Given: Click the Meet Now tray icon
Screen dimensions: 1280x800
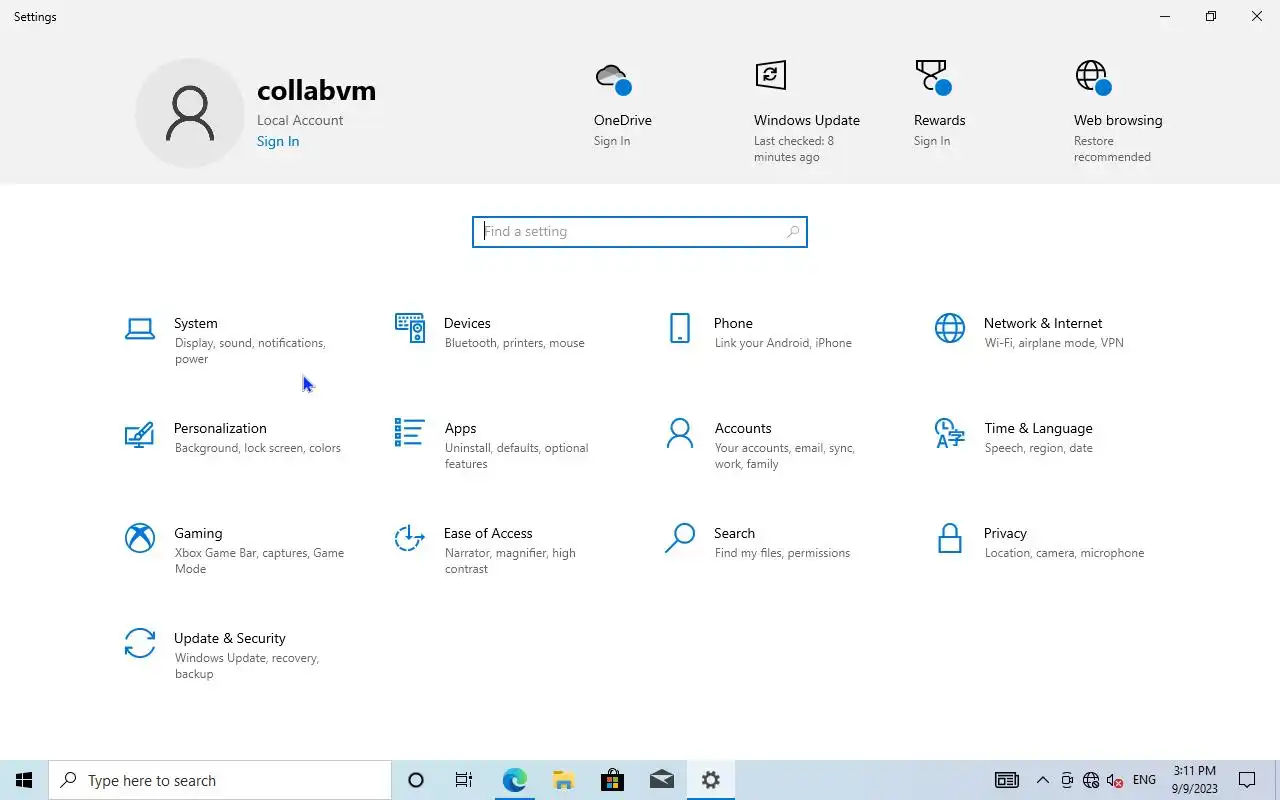Looking at the screenshot, I should point(1067,780).
